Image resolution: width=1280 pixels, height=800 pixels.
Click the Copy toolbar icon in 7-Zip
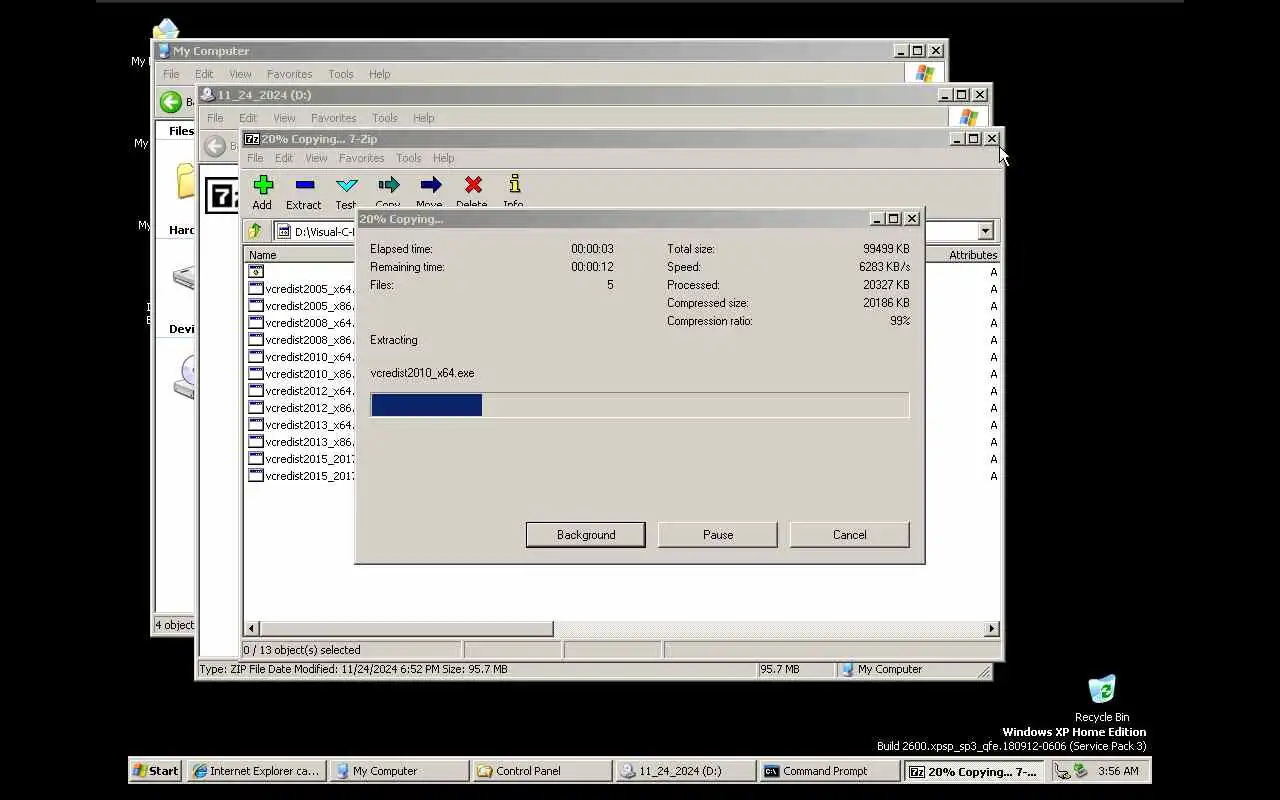pos(388,185)
